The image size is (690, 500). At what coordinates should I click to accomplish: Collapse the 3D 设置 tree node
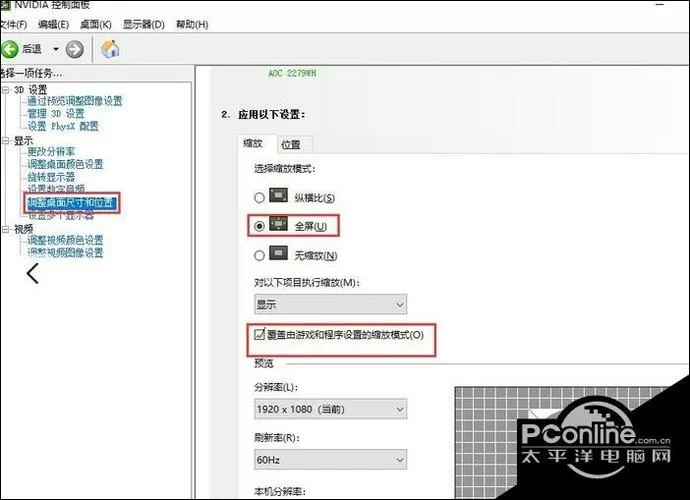(6, 90)
